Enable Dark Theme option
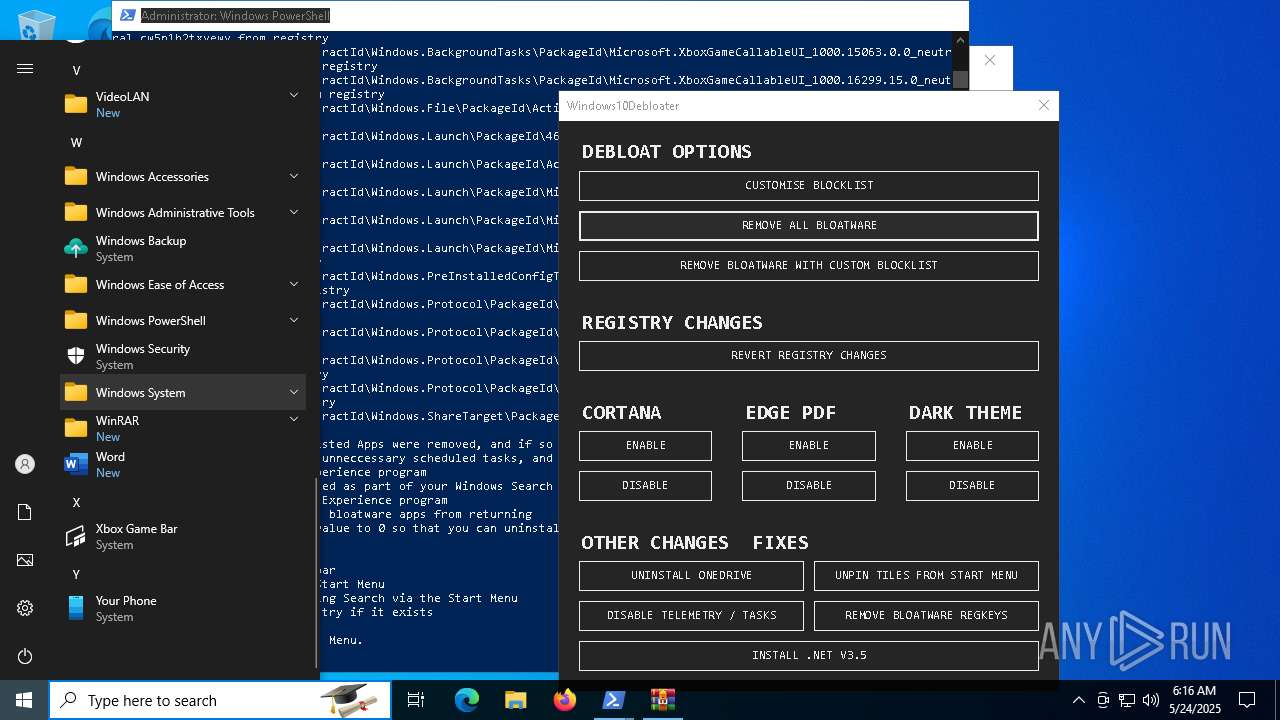Viewport: 1280px width, 720px height. [x=972, y=446]
